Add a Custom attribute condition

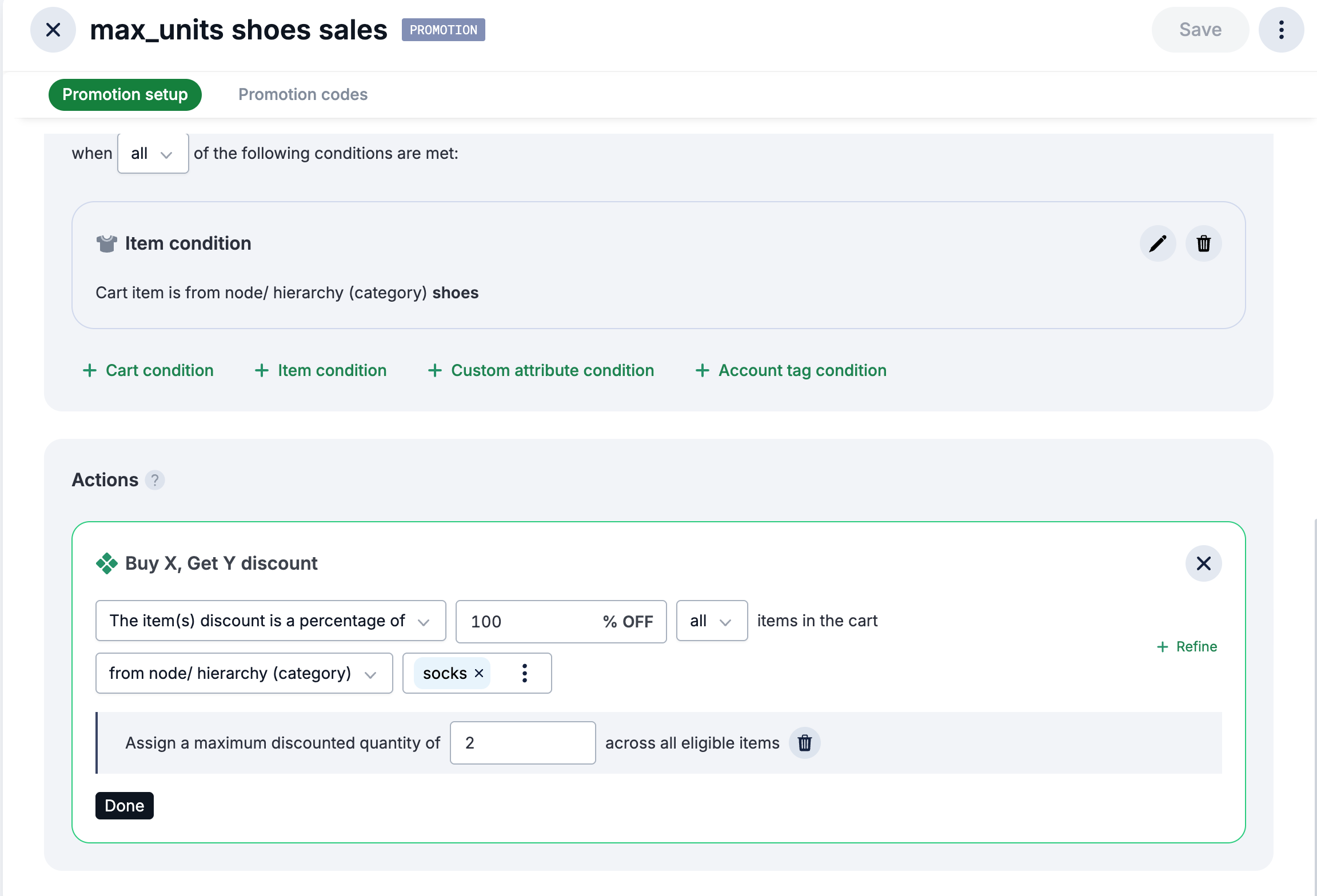point(541,370)
